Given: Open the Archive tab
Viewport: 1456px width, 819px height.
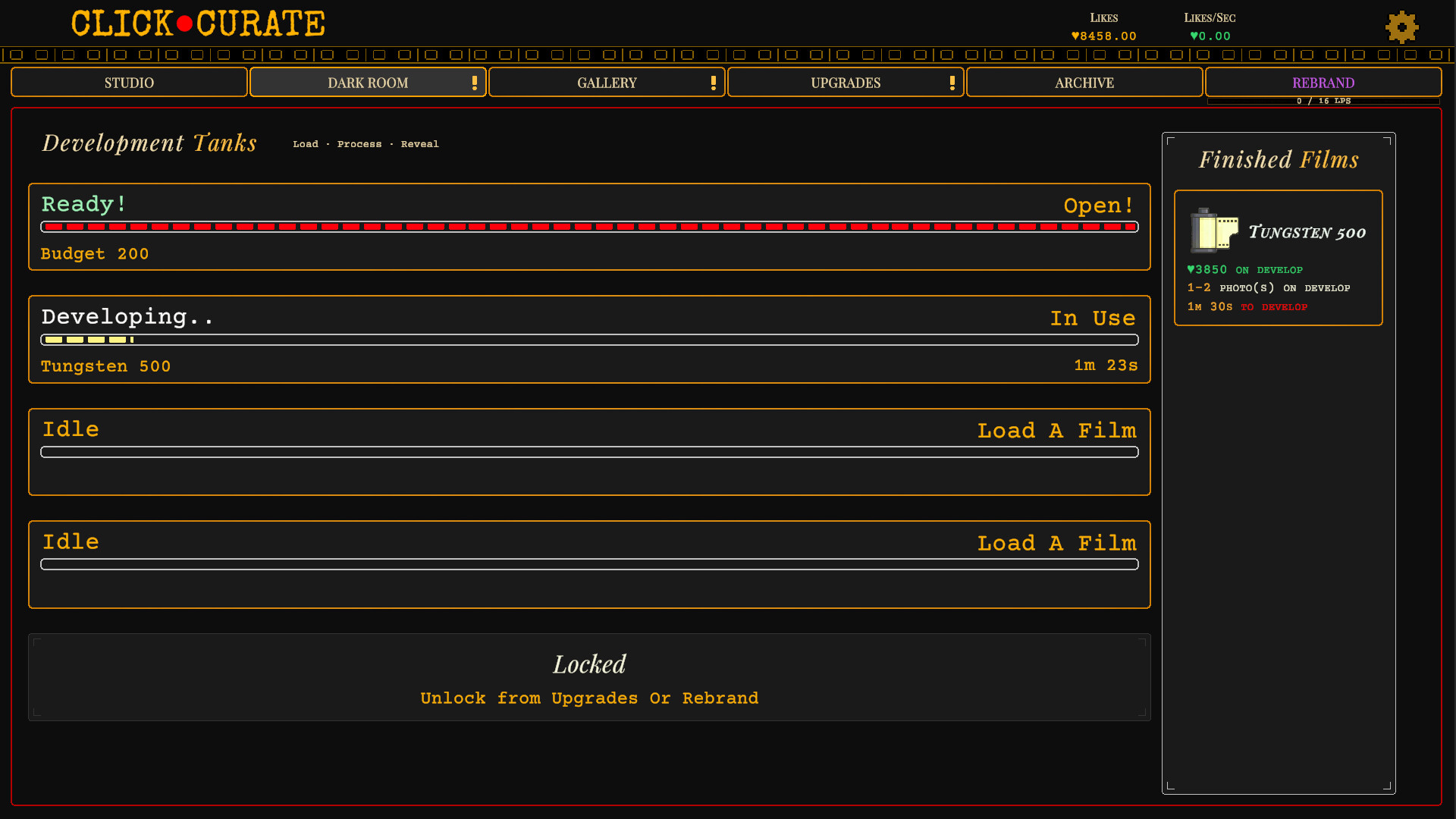Looking at the screenshot, I should click(x=1084, y=83).
